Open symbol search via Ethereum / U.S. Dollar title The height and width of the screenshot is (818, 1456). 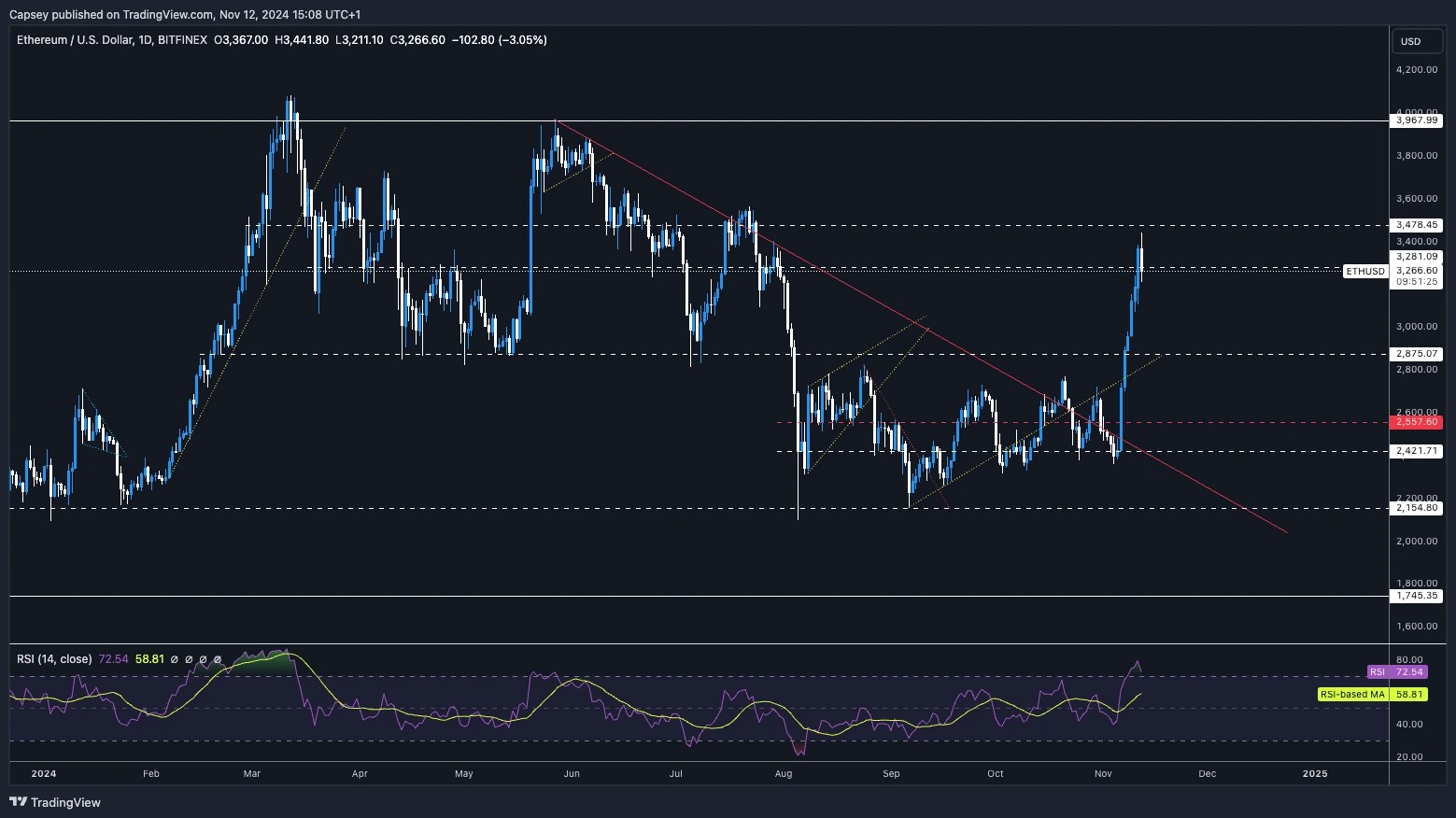click(75, 40)
